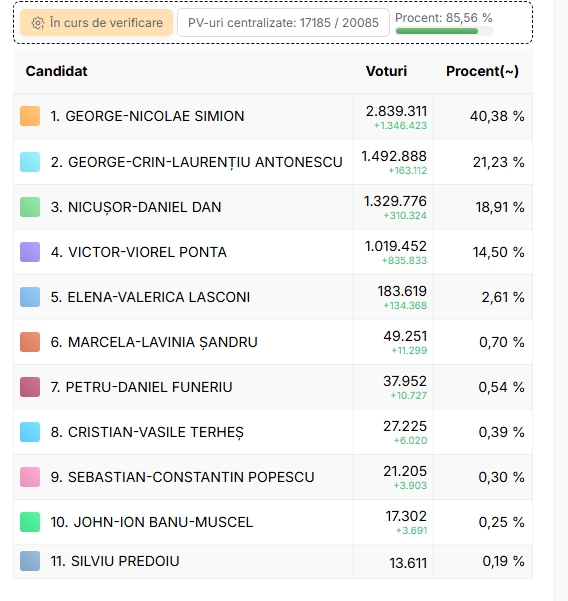
Task: Click the PV-uri centralizate counter box
Action: pyautogui.click(x=283, y=23)
